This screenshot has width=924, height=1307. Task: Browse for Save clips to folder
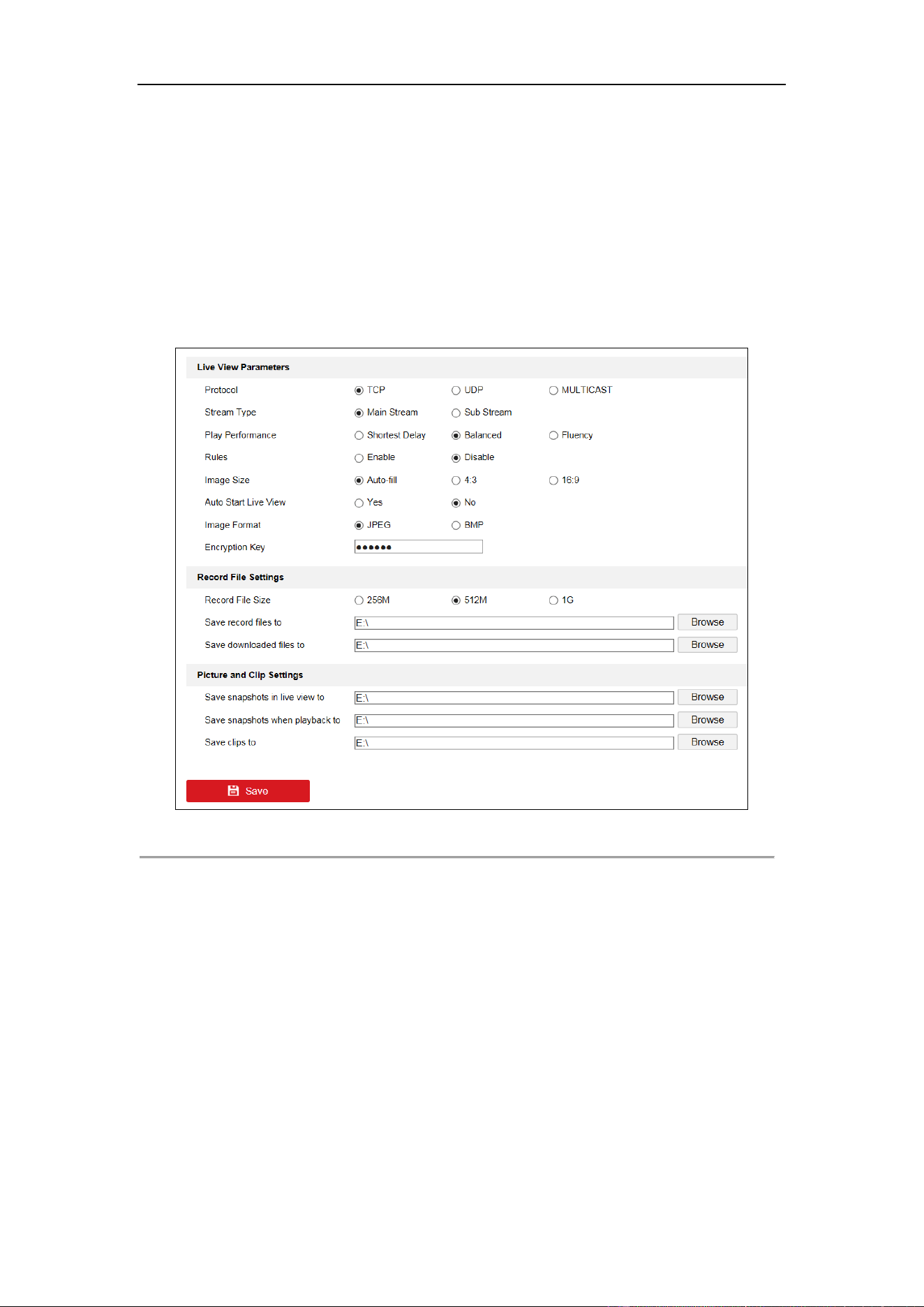tap(708, 742)
